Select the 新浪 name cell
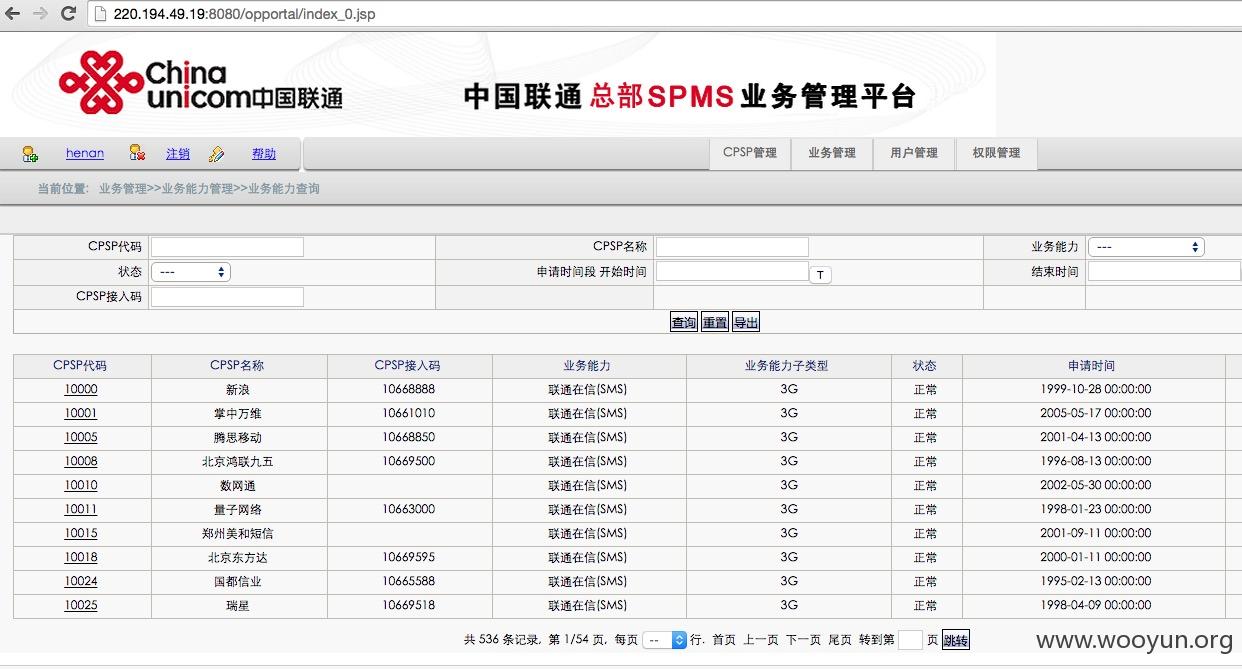Screen dimensions: 1242x669 click(x=238, y=390)
